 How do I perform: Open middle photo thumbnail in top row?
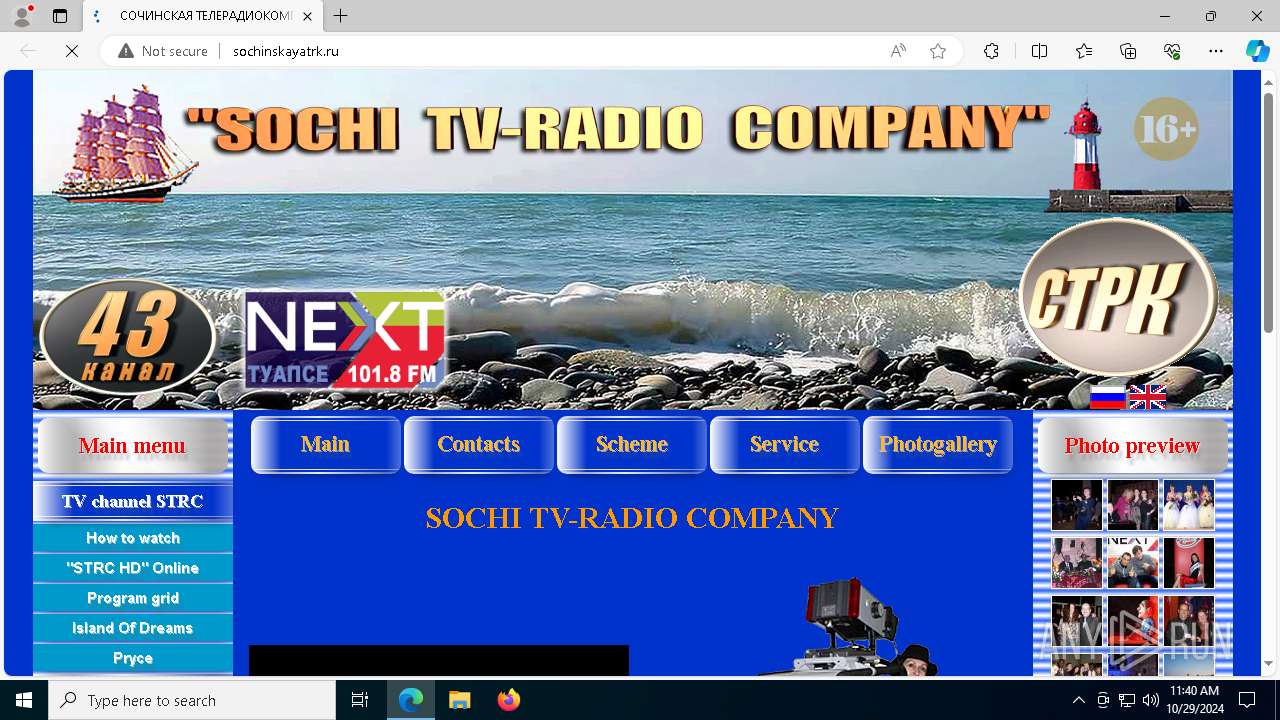[1133, 505]
